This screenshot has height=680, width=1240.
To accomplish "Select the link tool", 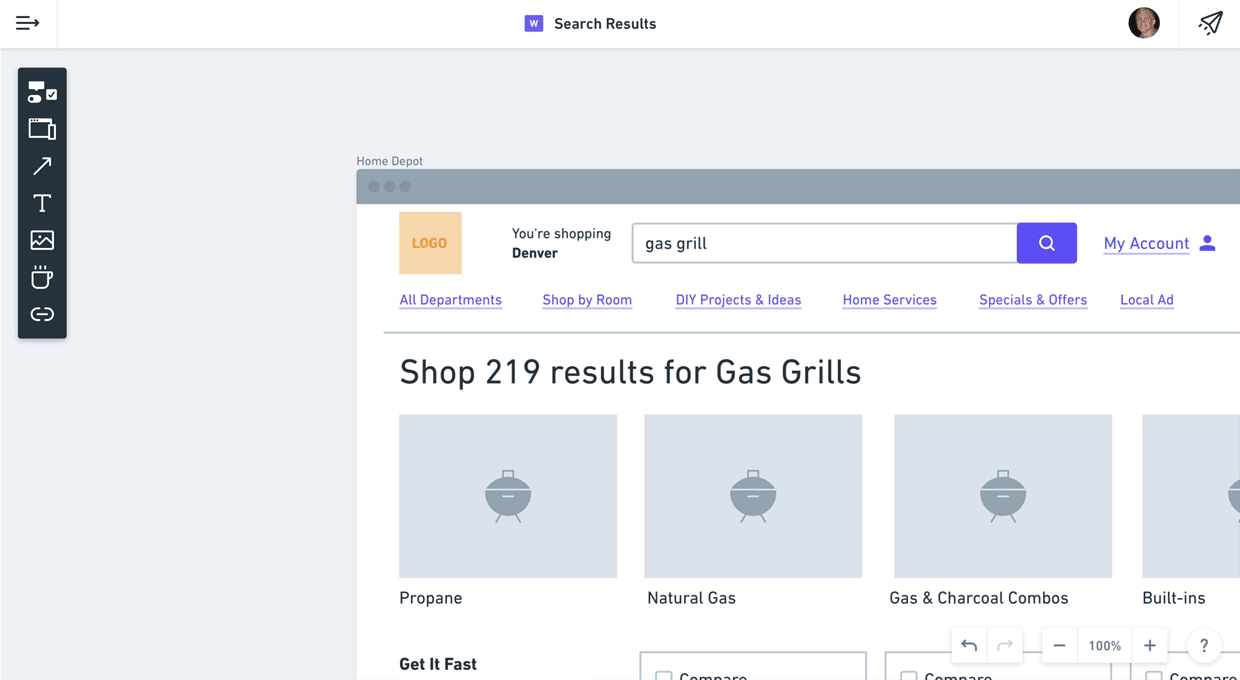I will click(42, 314).
